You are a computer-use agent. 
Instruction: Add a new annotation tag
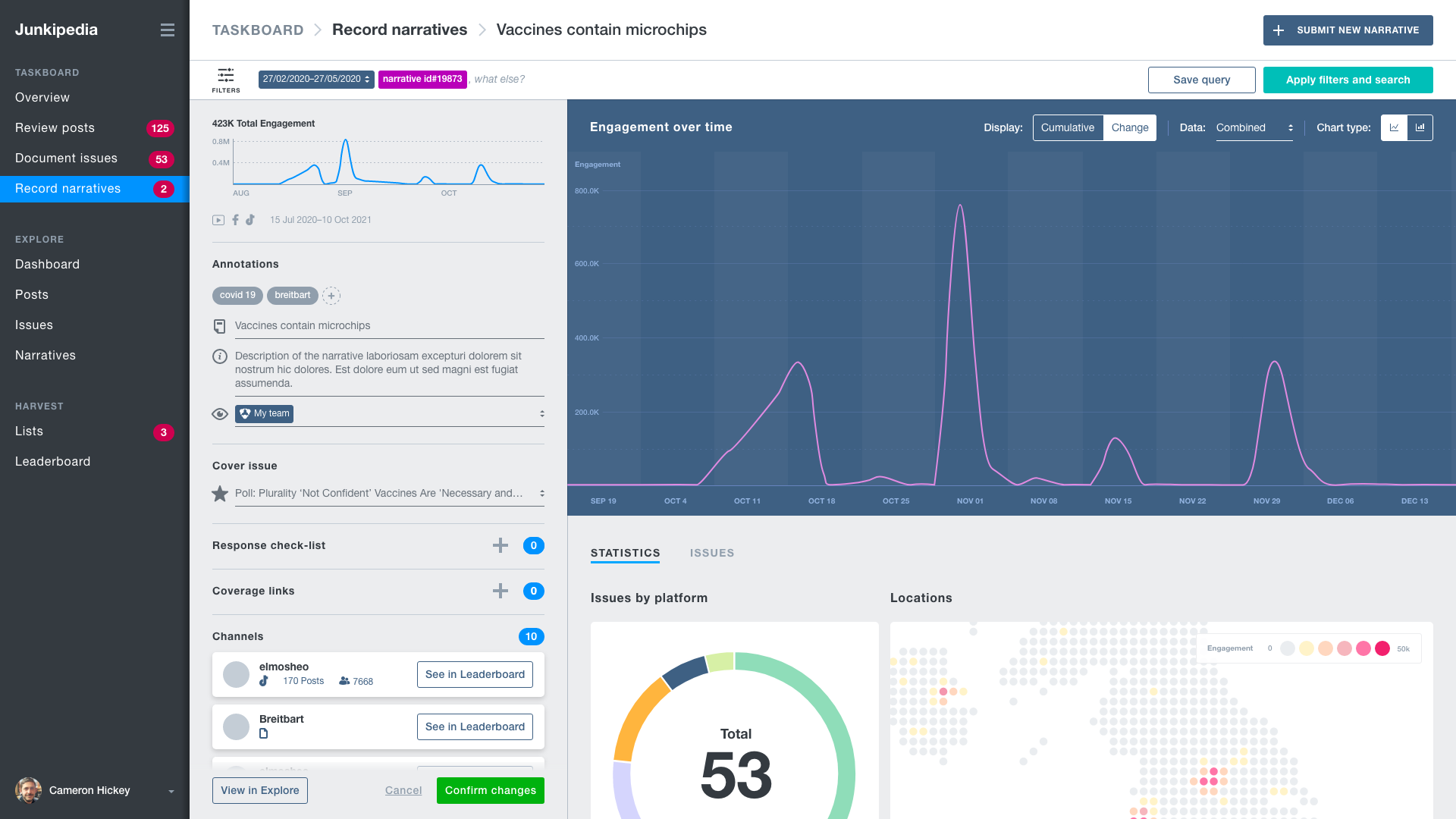[331, 296]
